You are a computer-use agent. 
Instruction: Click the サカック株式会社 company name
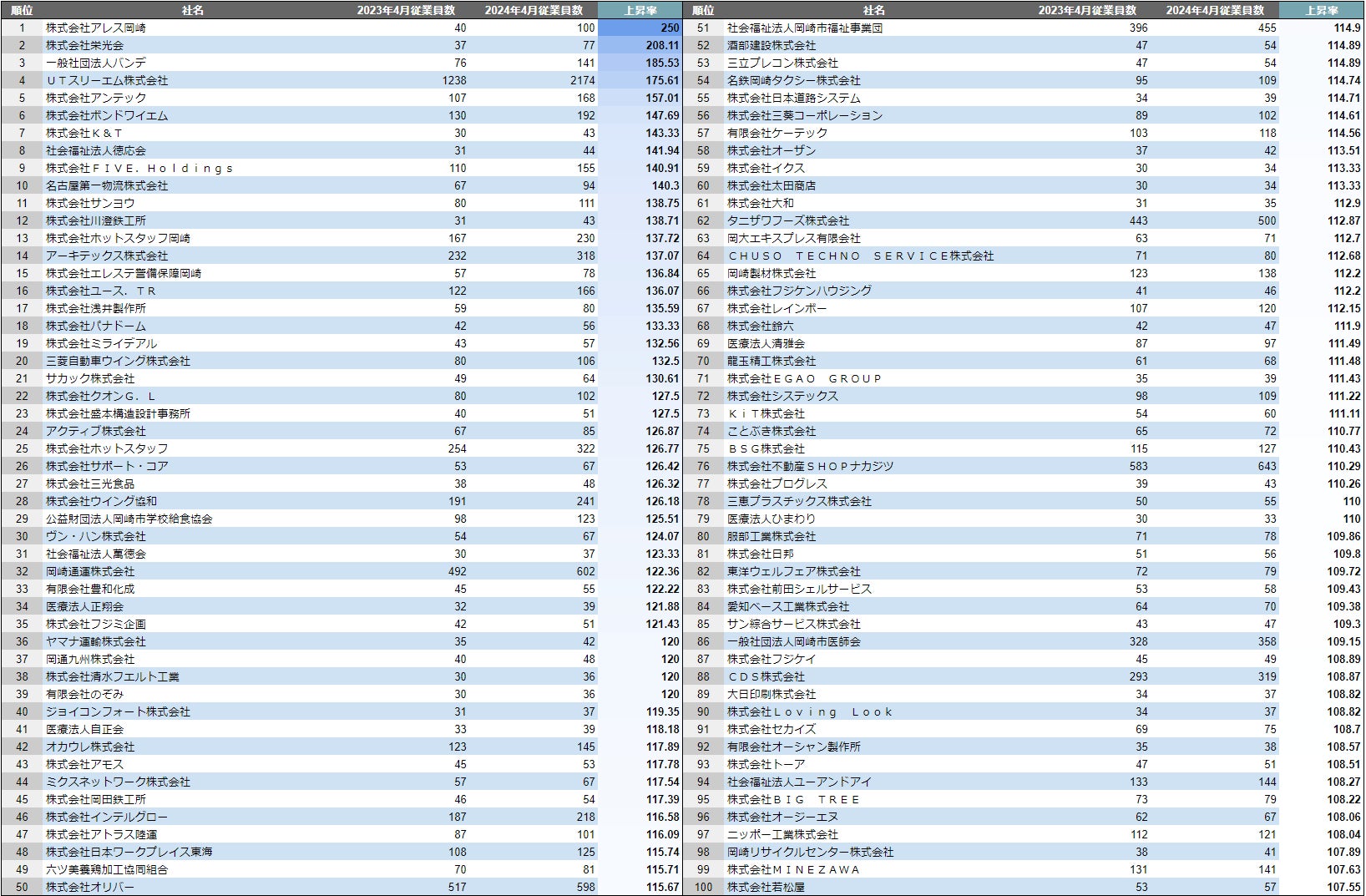click(x=90, y=378)
